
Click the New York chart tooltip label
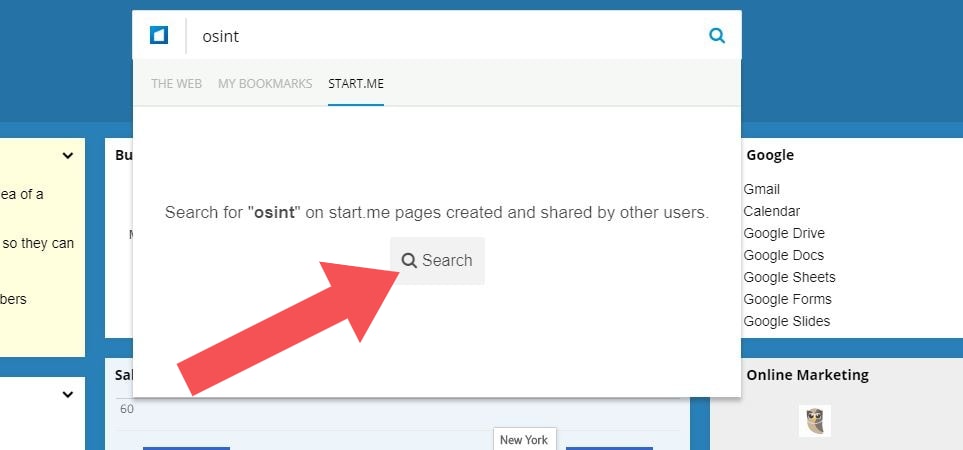(x=524, y=439)
